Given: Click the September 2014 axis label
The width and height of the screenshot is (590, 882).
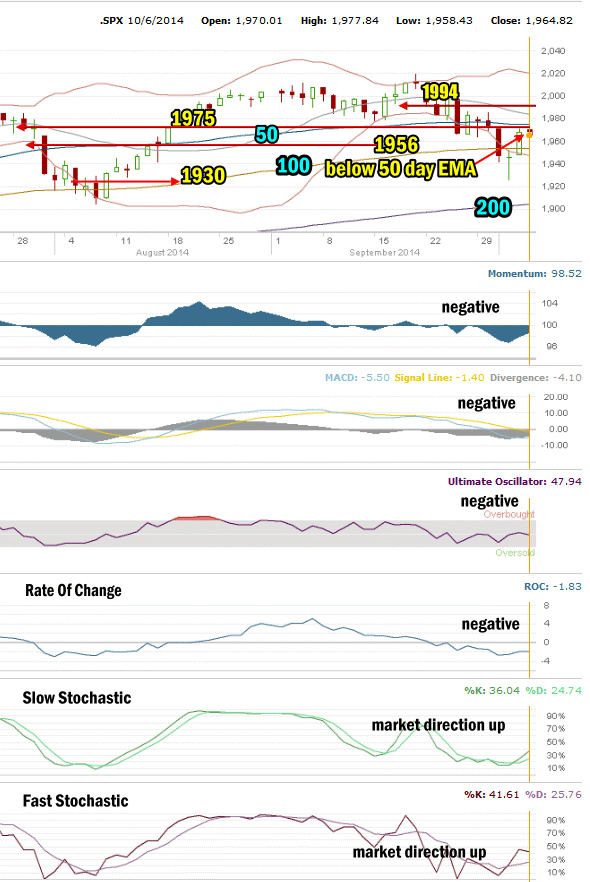Looking at the screenshot, I should click(384, 253).
